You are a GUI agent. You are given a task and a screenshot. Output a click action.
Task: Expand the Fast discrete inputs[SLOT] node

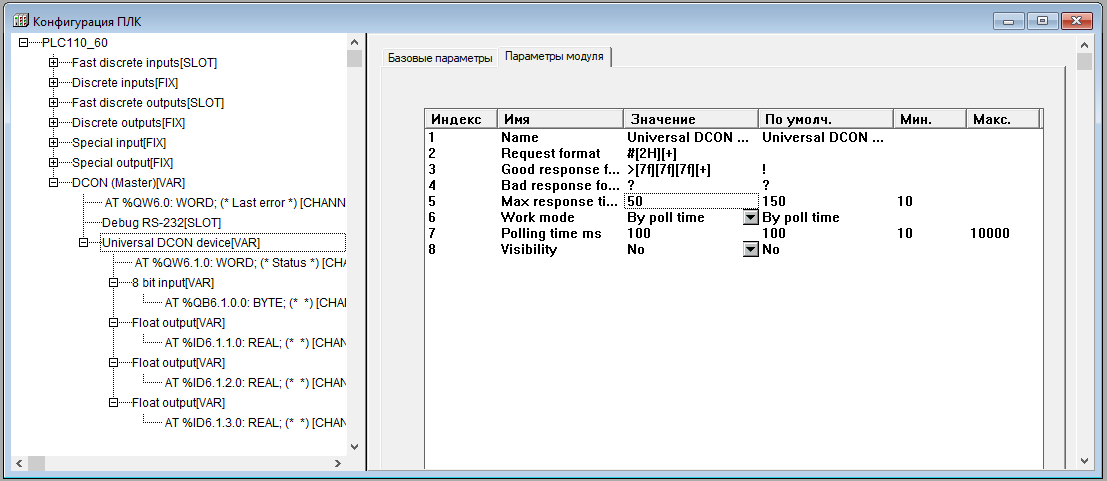coord(54,63)
